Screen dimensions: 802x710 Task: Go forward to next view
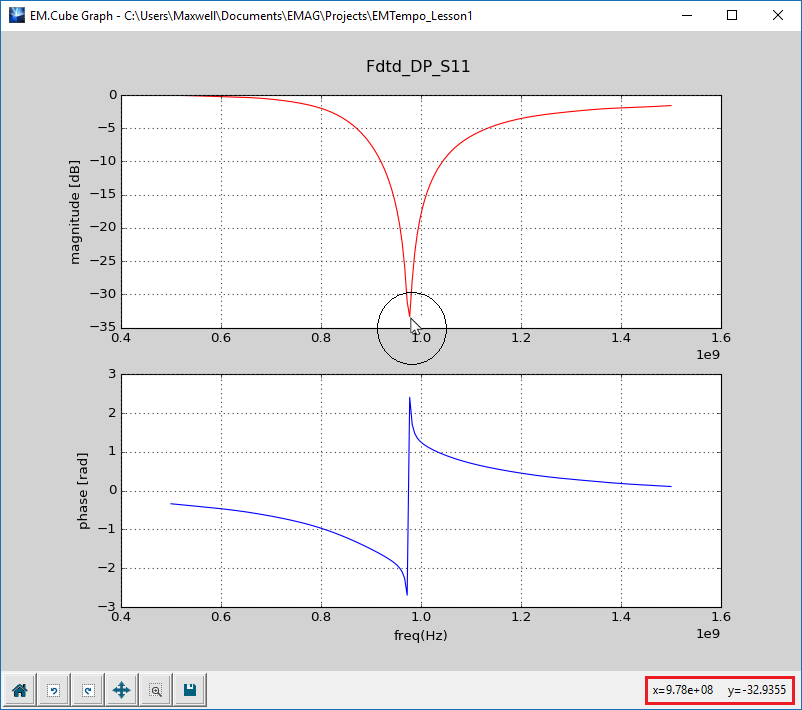click(88, 691)
